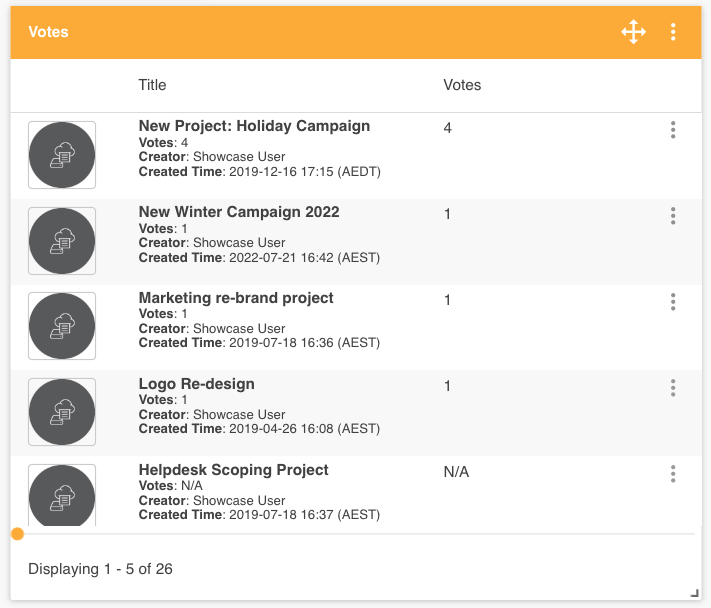Open the Logo Re-design title
This screenshot has width=711, height=608.
(x=196, y=384)
